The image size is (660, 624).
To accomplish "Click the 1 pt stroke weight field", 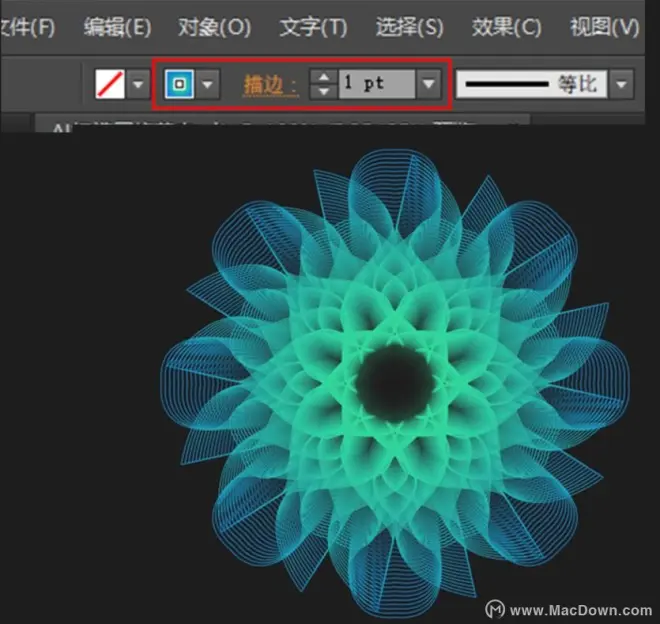I will (377, 84).
